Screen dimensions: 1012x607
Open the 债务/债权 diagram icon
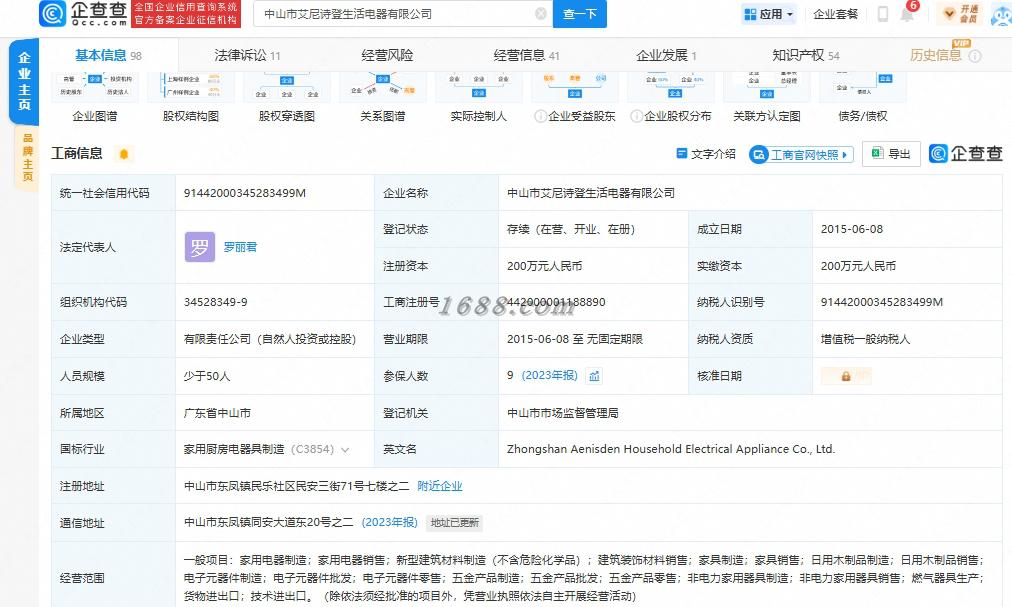863,87
